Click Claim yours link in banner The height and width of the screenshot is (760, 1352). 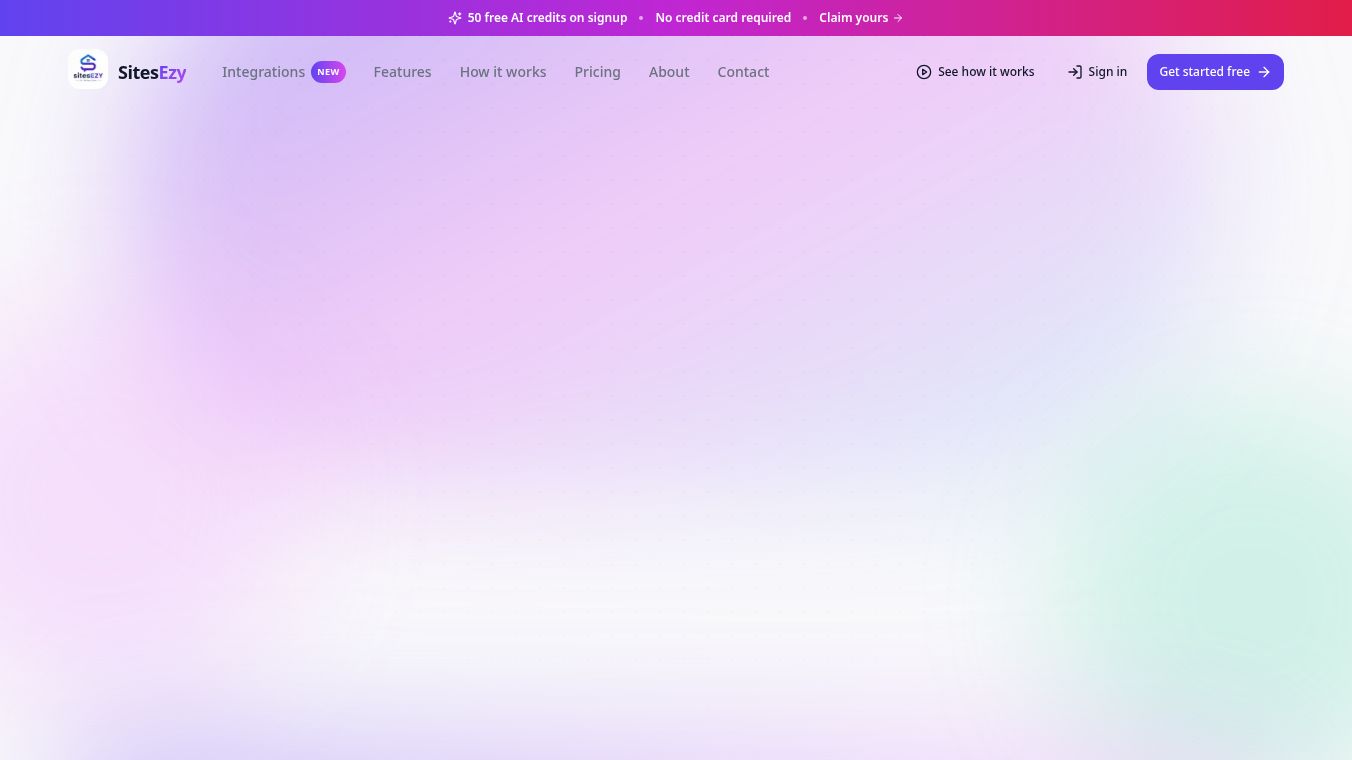(x=861, y=18)
